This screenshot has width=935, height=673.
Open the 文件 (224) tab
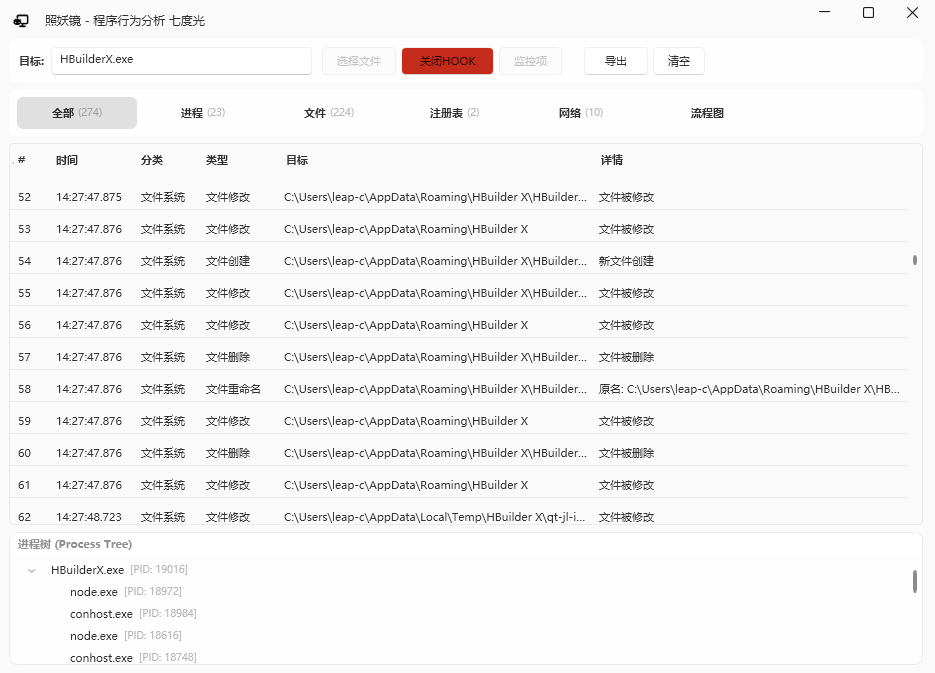pos(329,113)
